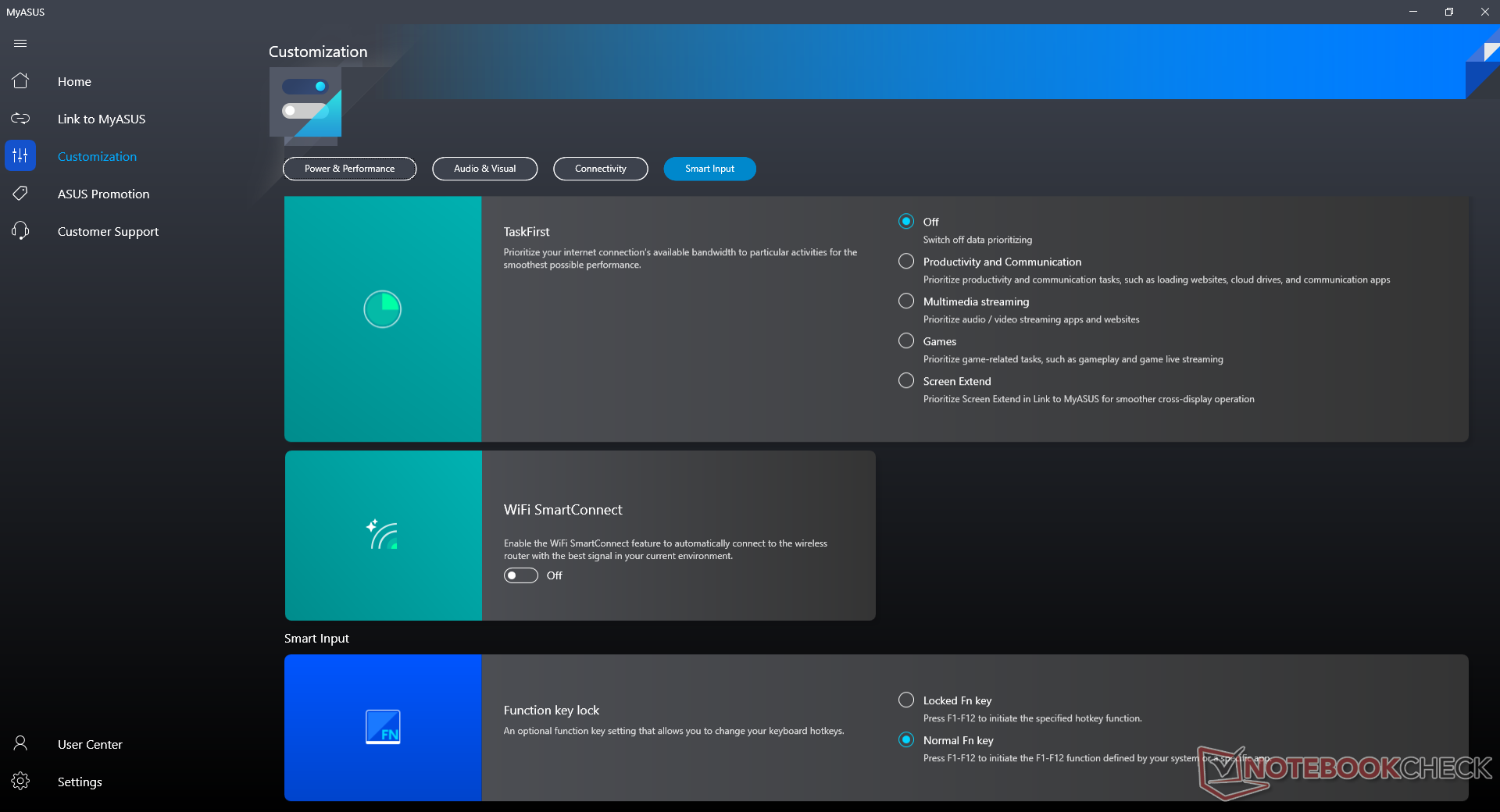
Task: Select Productivity and Communication option
Action: point(906,262)
